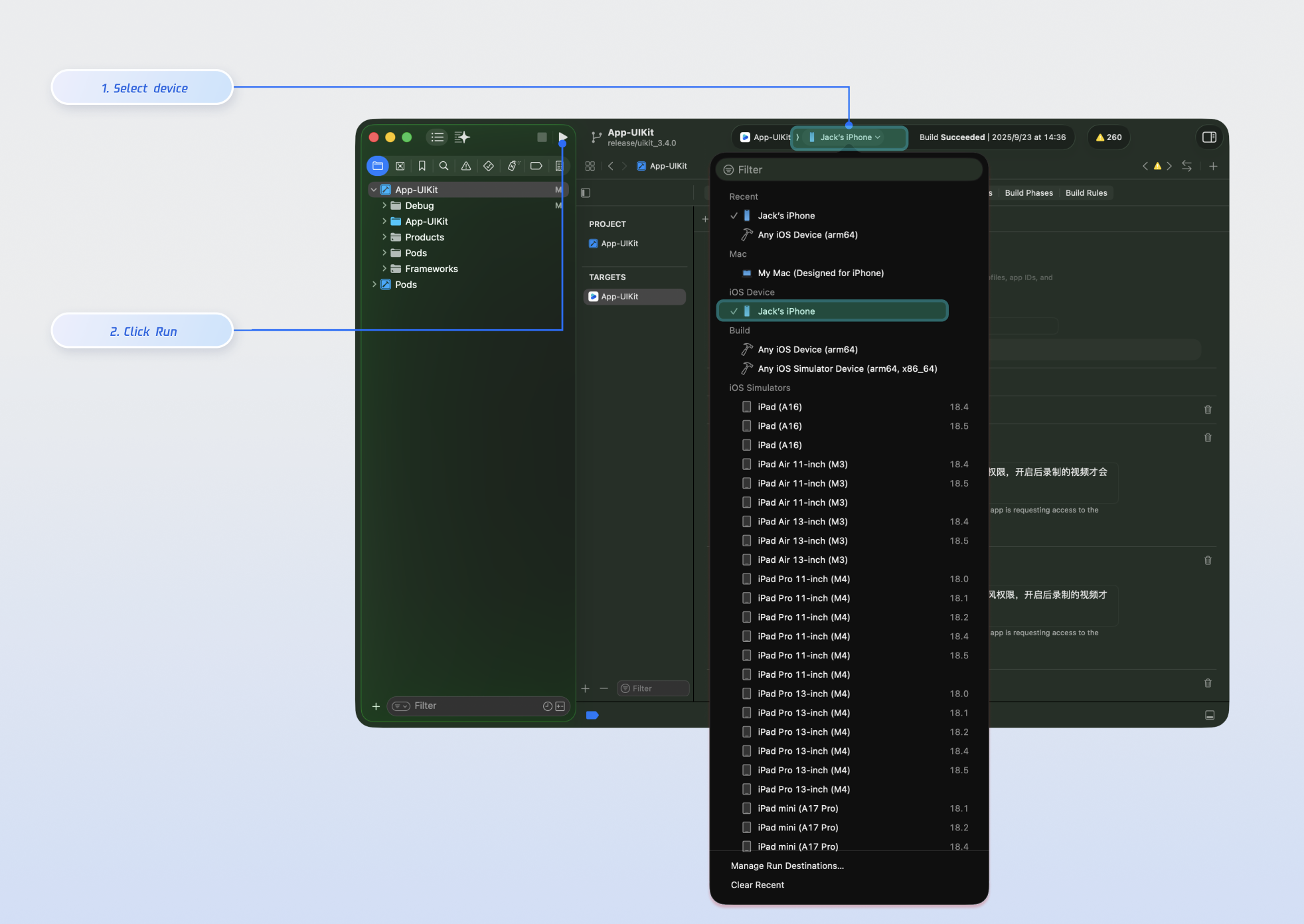The width and height of the screenshot is (1304, 924).
Task: Open the find navigator
Action: pos(444,166)
